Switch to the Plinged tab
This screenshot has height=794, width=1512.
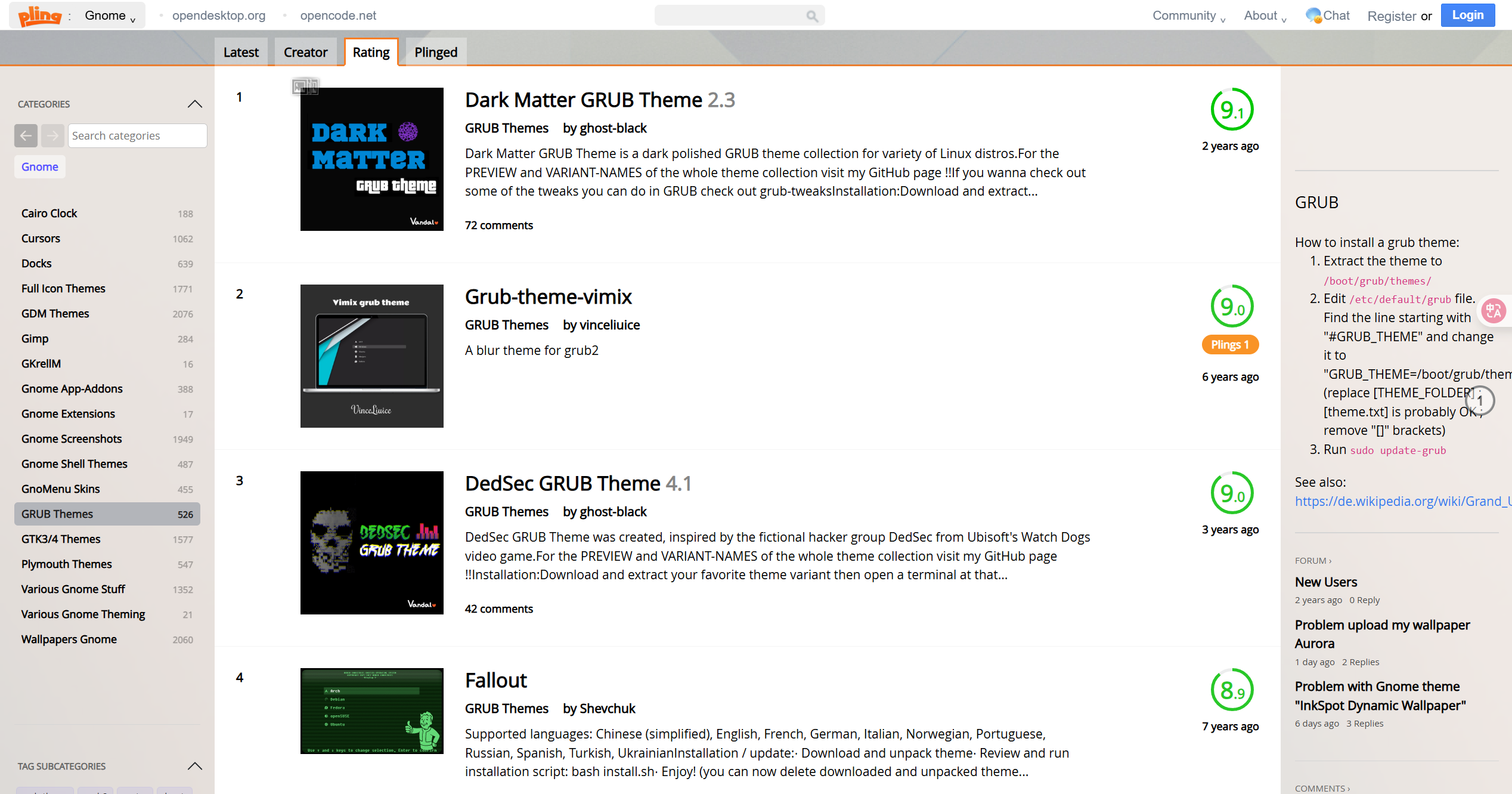click(x=436, y=52)
